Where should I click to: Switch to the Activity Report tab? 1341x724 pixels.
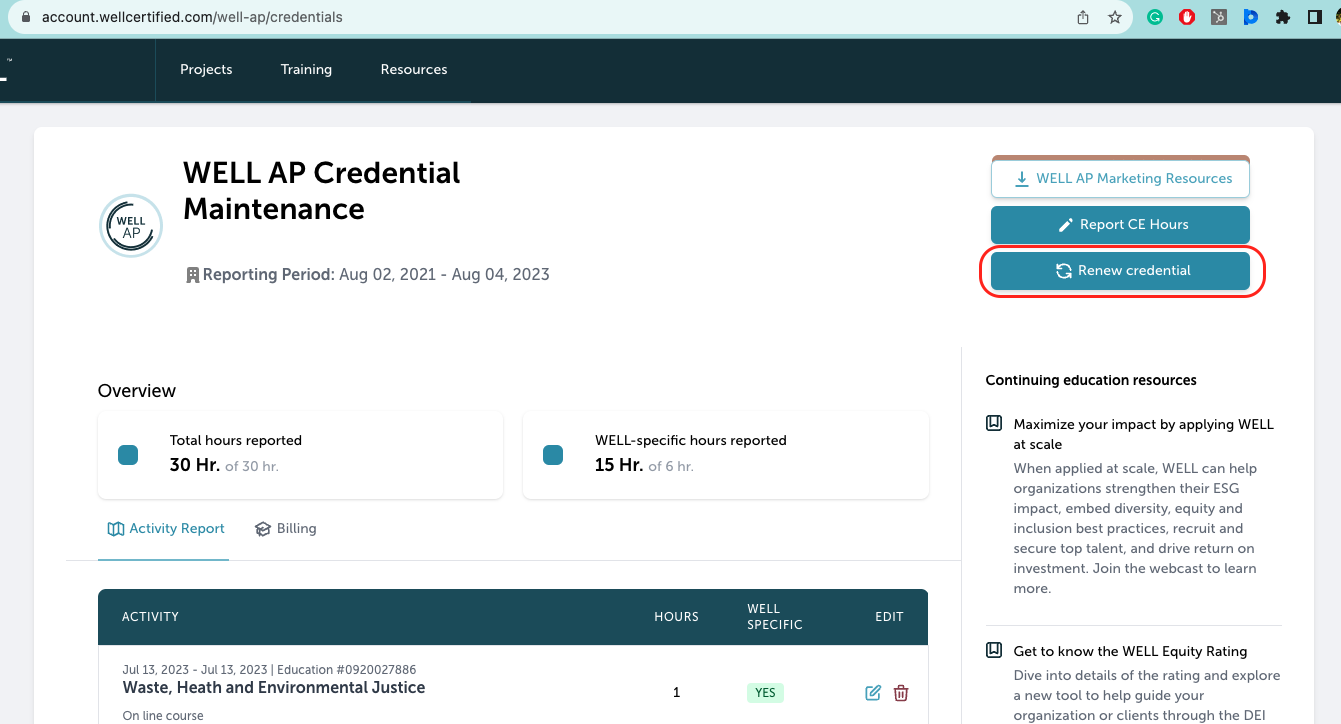click(166, 528)
